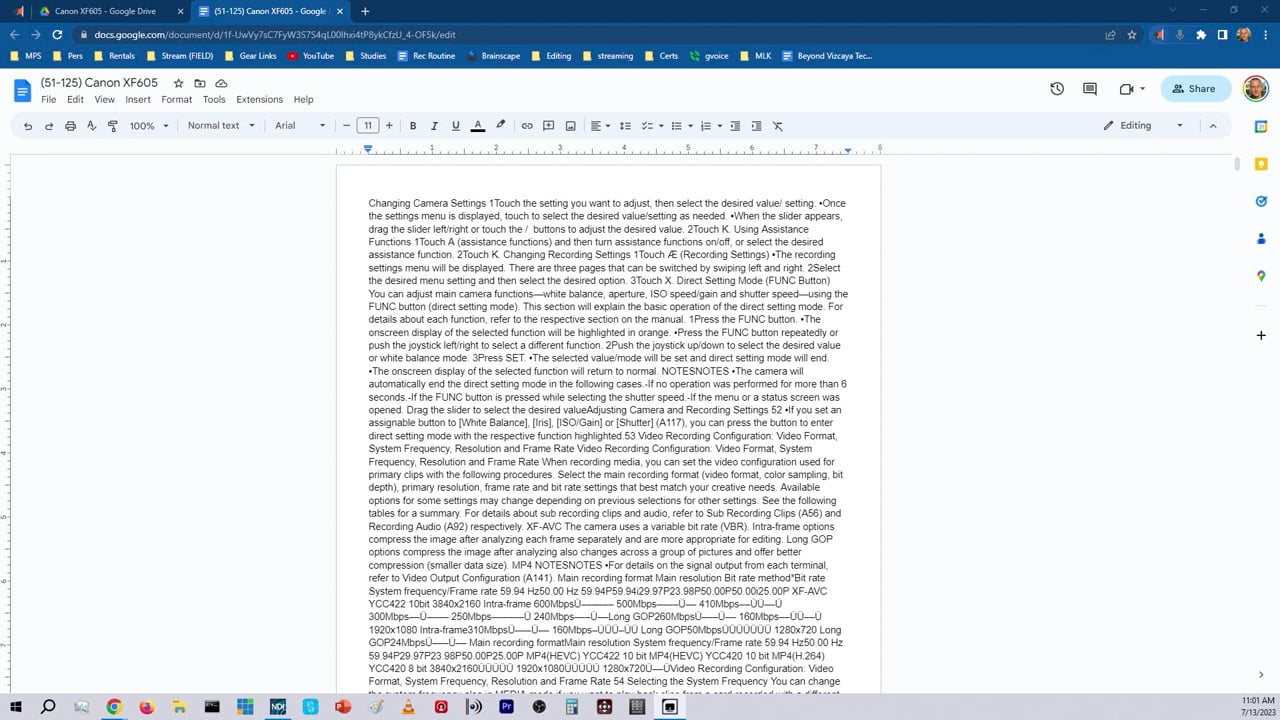Apply italic formatting
The height and width of the screenshot is (720, 1280).
(434, 126)
